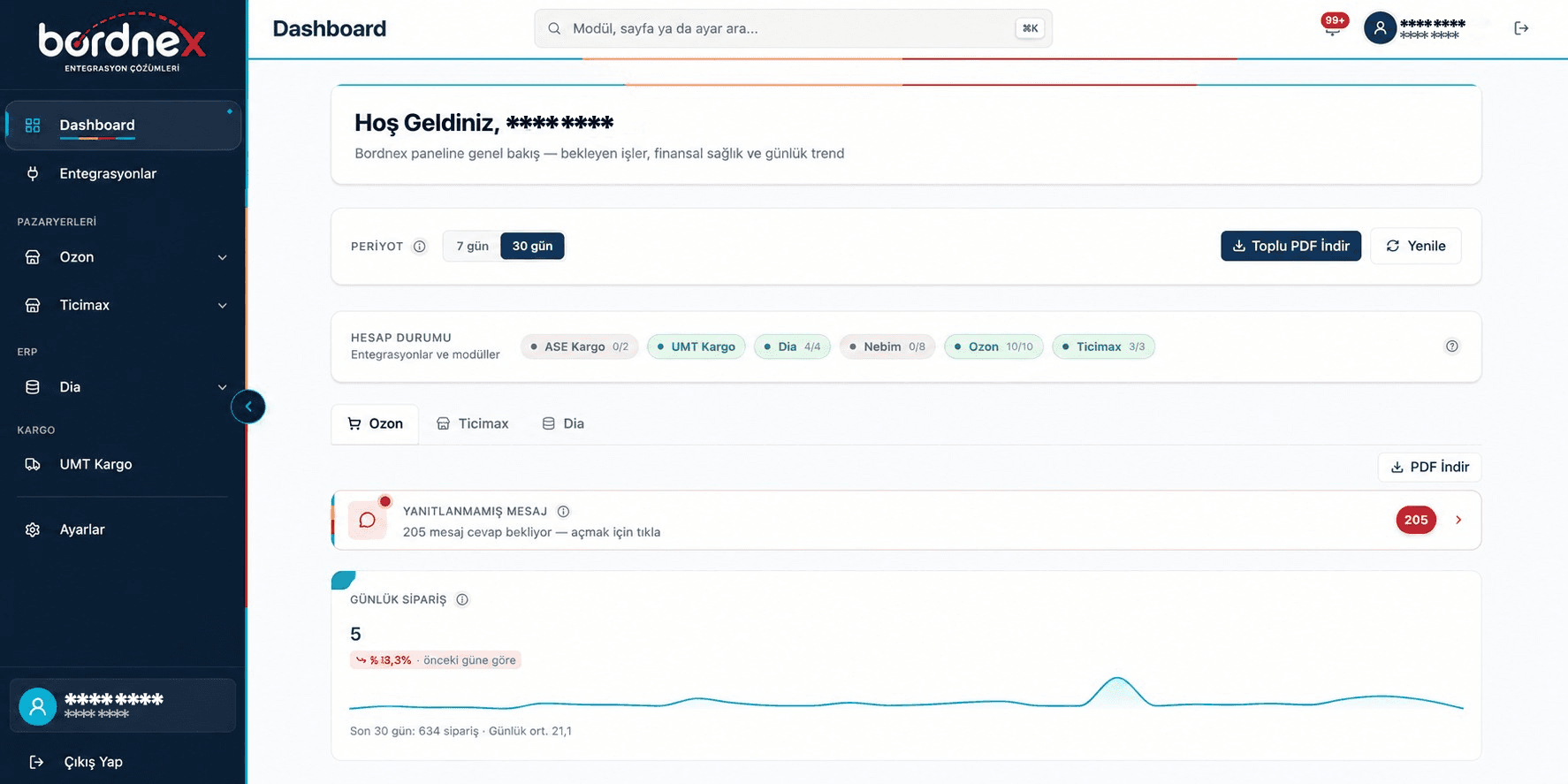The height and width of the screenshot is (784, 1568).
Task: Click the Çıkış Yap exit icon
Action: click(36, 762)
